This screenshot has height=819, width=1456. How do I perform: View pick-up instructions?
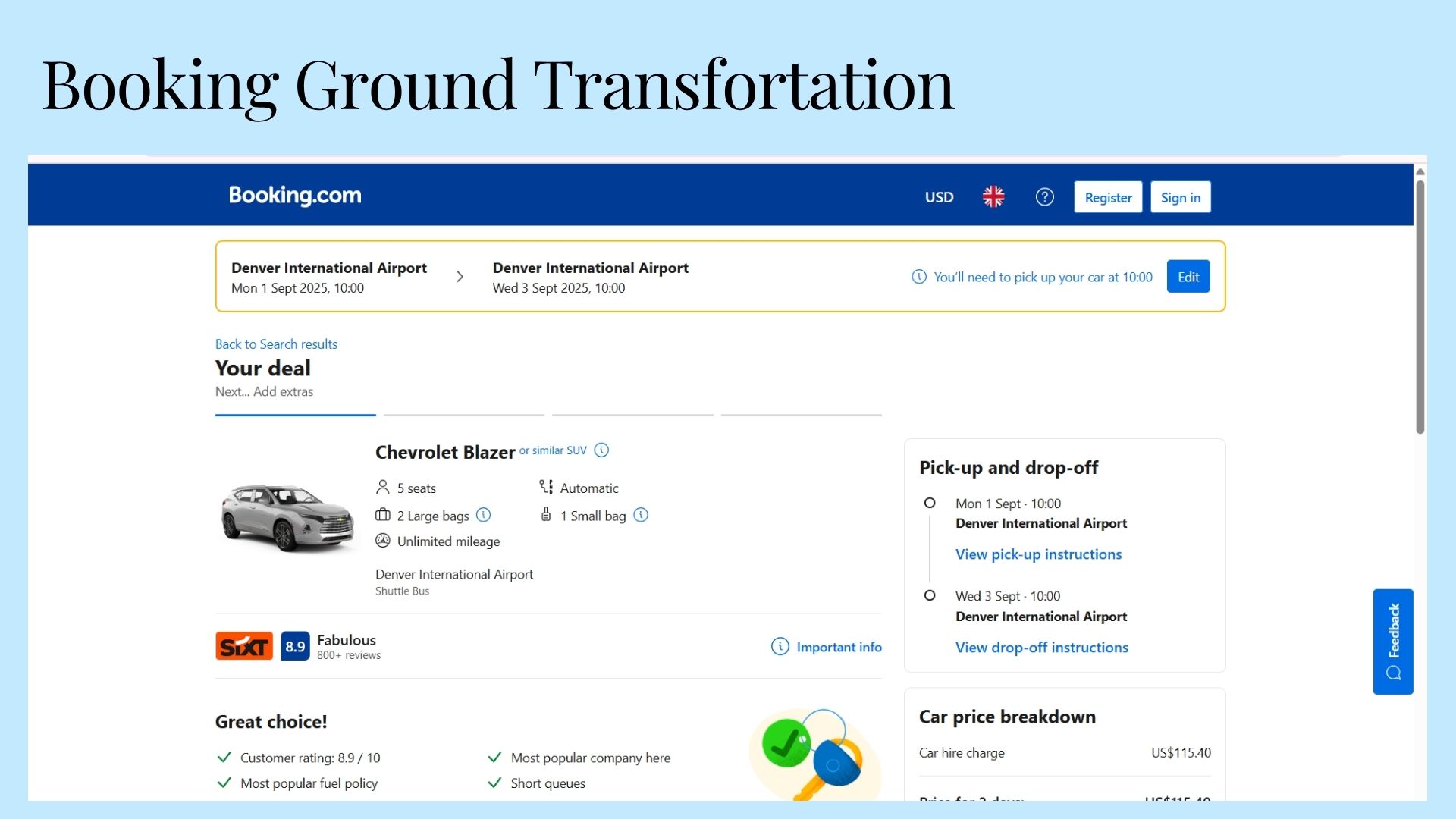point(1038,554)
